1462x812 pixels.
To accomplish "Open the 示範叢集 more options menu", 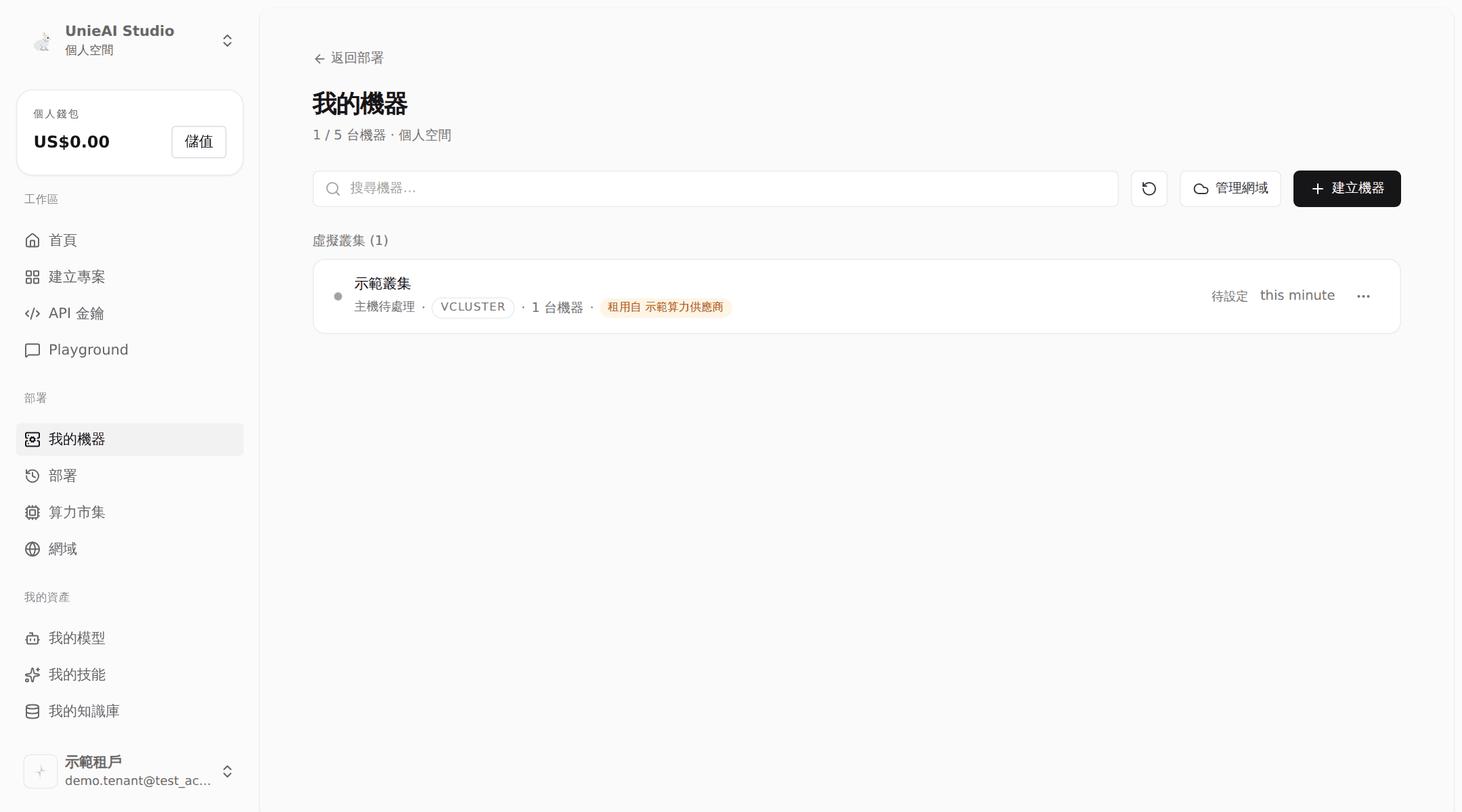I will (1363, 296).
